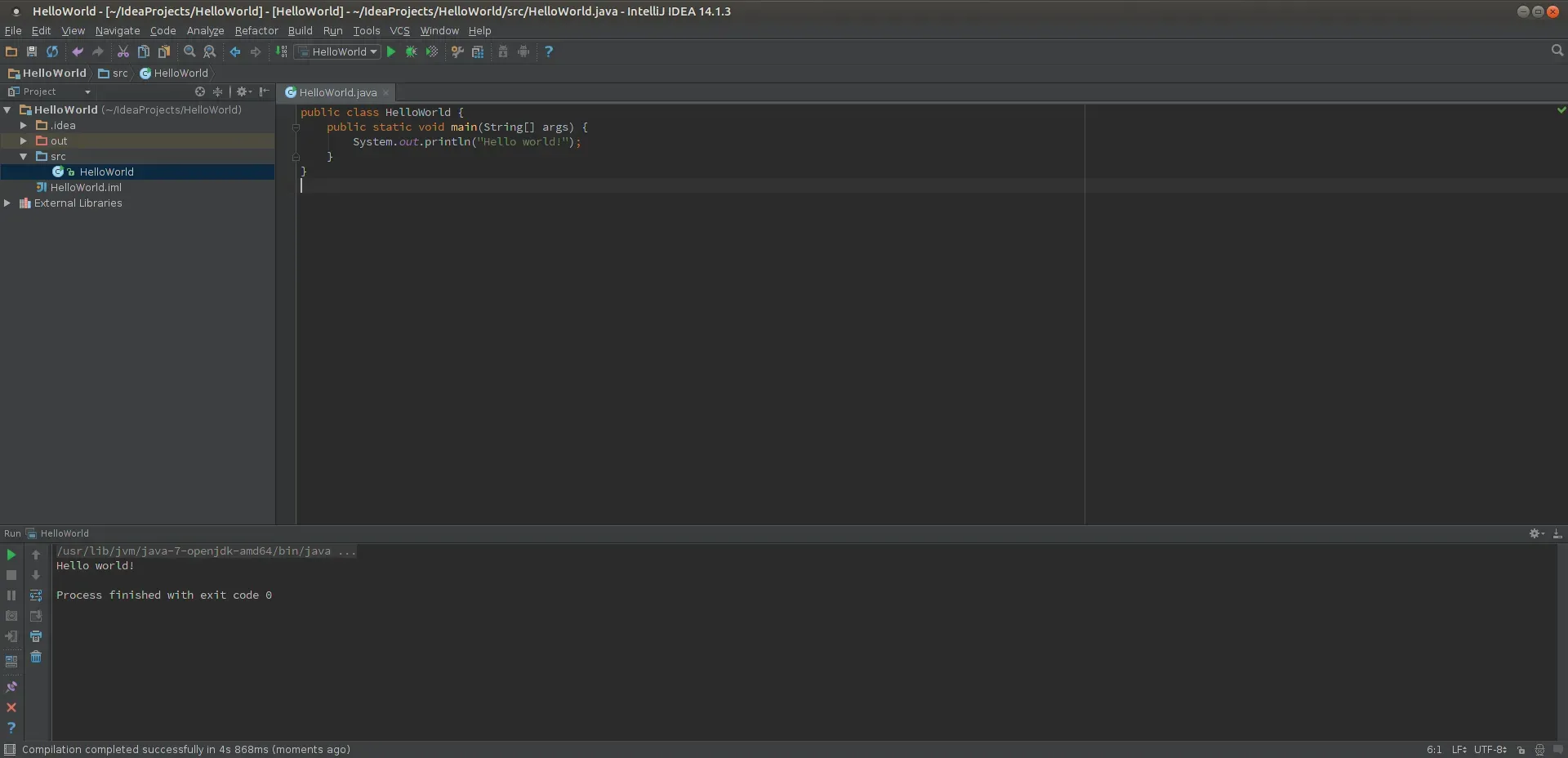Open the File menu

[13, 30]
